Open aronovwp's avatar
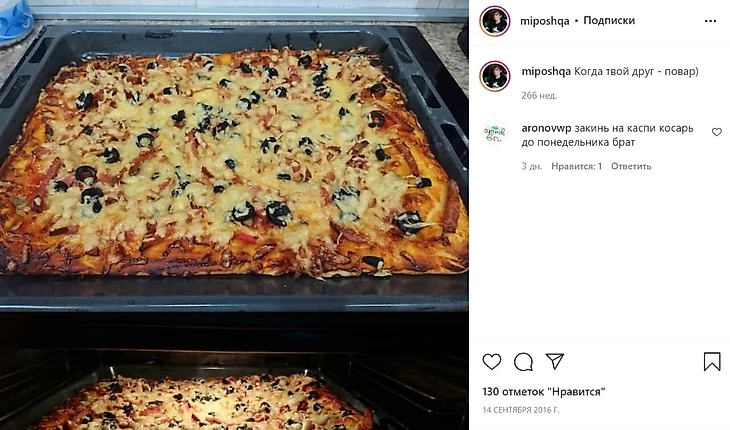 (x=495, y=133)
